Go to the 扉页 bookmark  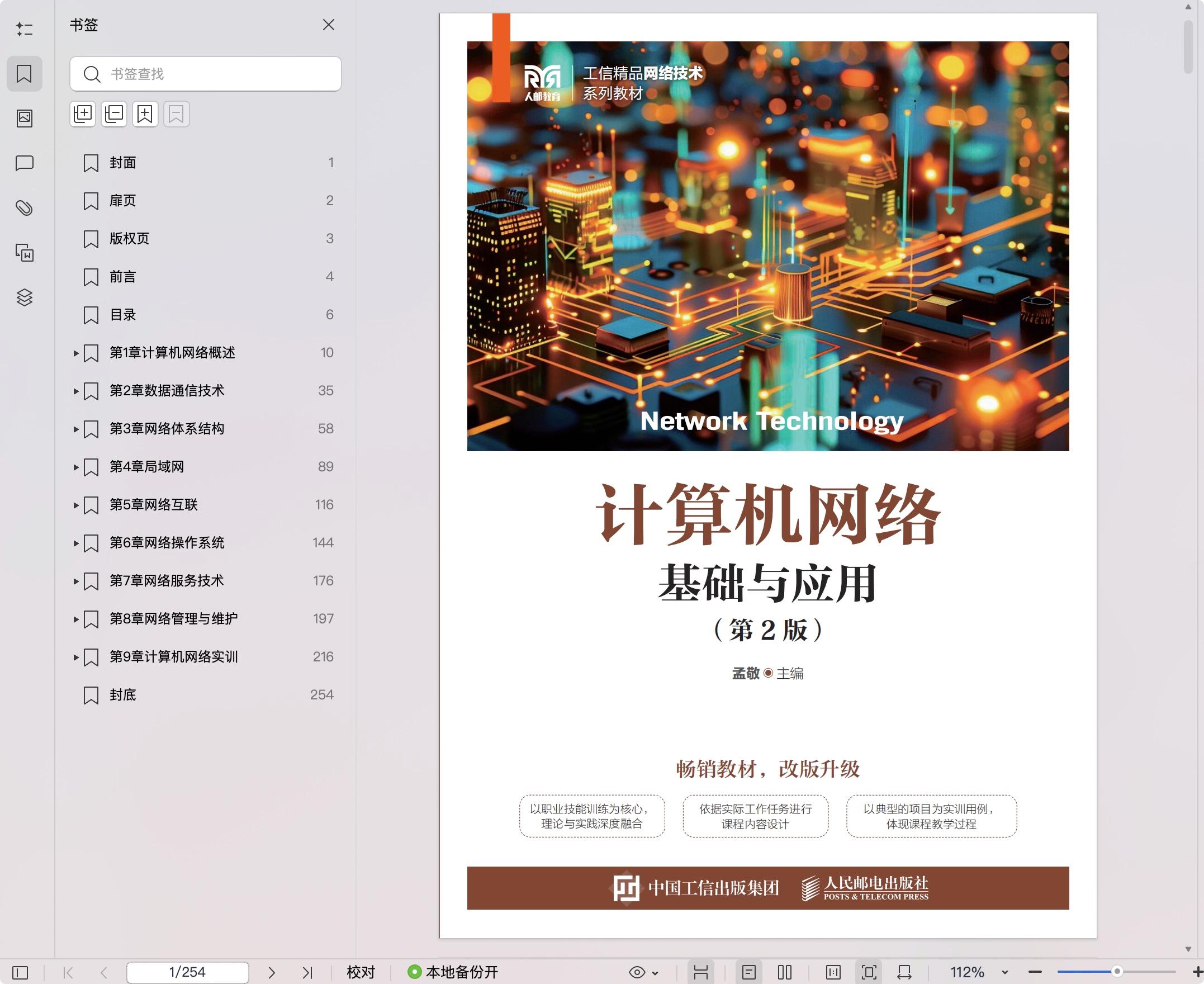pyautogui.click(x=206, y=201)
